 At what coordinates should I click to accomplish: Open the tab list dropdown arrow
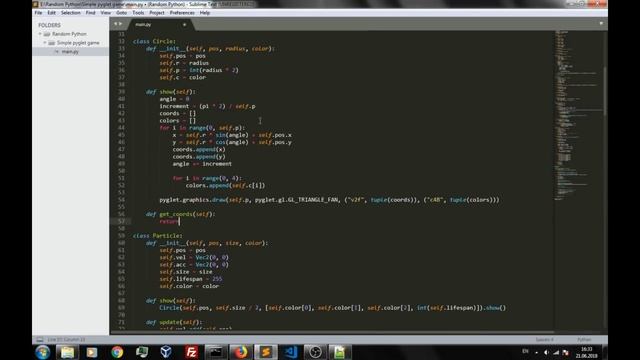click(601, 24)
